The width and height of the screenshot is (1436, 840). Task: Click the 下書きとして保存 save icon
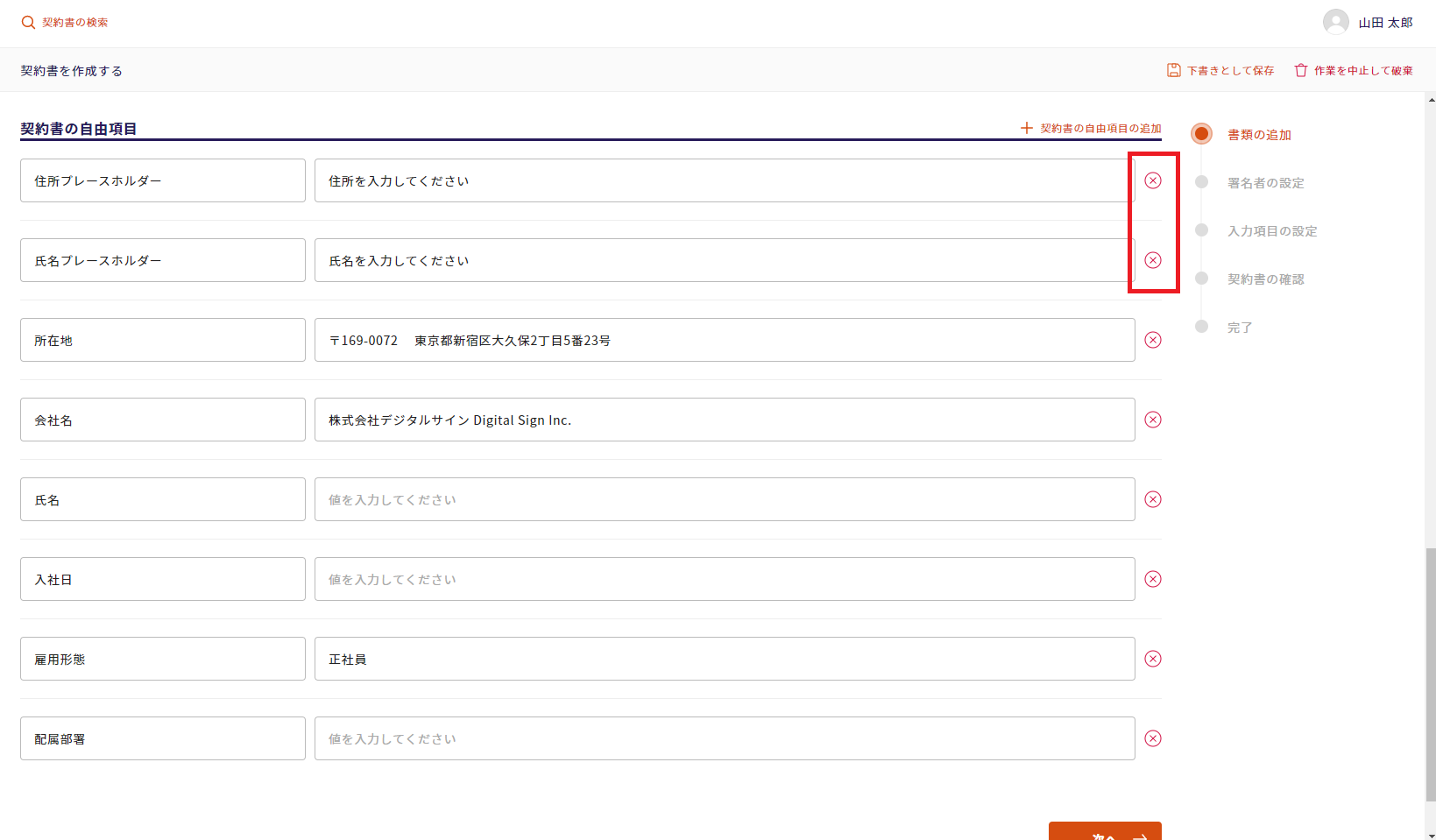point(1173,70)
